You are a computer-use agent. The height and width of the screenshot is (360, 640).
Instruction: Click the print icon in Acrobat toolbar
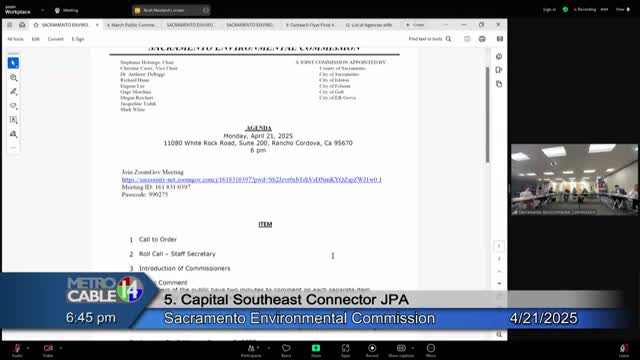click(x=482, y=39)
